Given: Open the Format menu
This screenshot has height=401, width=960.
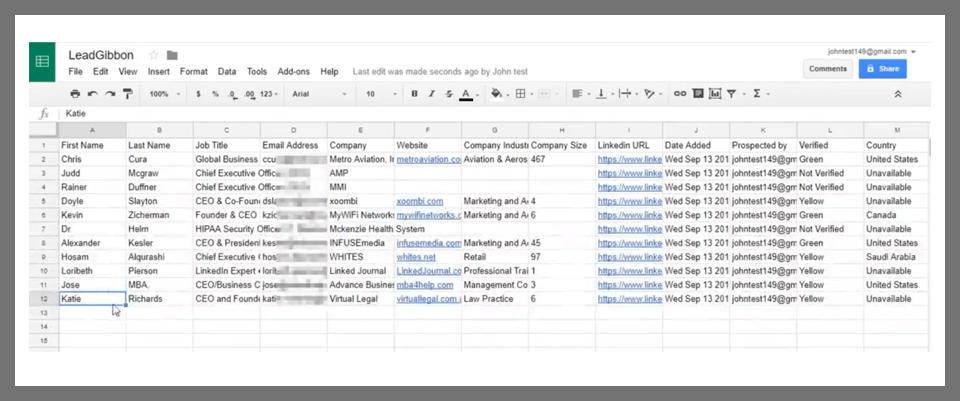Looking at the screenshot, I should click(x=194, y=72).
